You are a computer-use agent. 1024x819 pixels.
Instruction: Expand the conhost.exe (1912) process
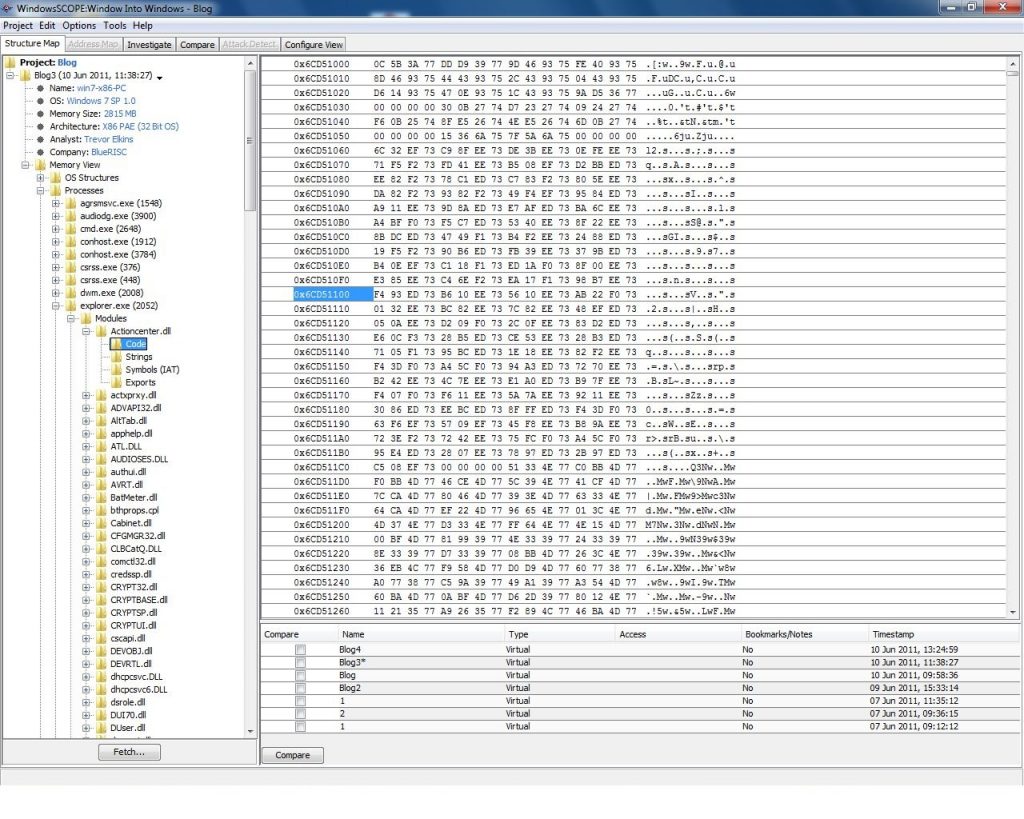[56, 242]
